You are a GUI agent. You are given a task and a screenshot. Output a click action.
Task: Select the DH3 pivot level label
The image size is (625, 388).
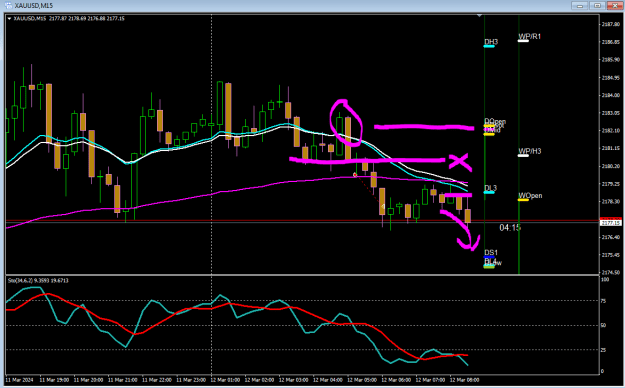[491, 42]
